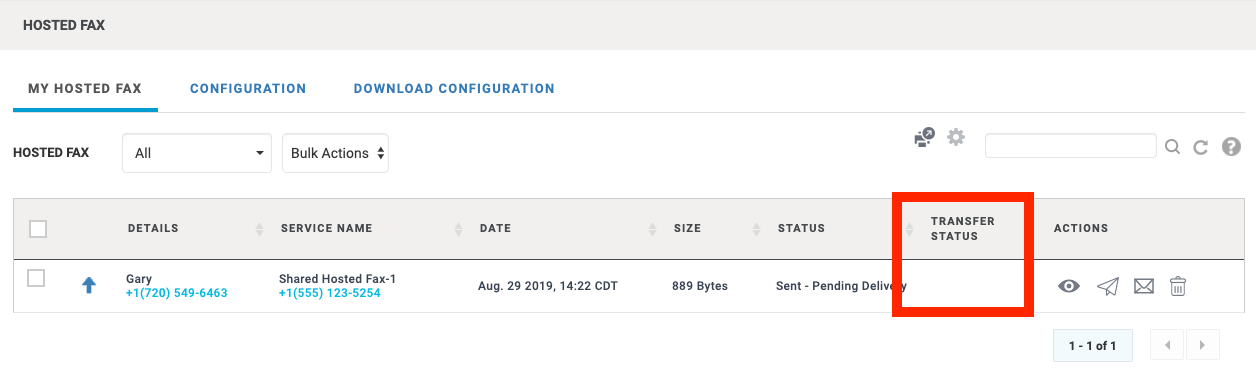Image resolution: width=1256 pixels, height=372 pixels.
Task: Expand the Bulk Actions dropdown
Action: click(x=335, y=153)
